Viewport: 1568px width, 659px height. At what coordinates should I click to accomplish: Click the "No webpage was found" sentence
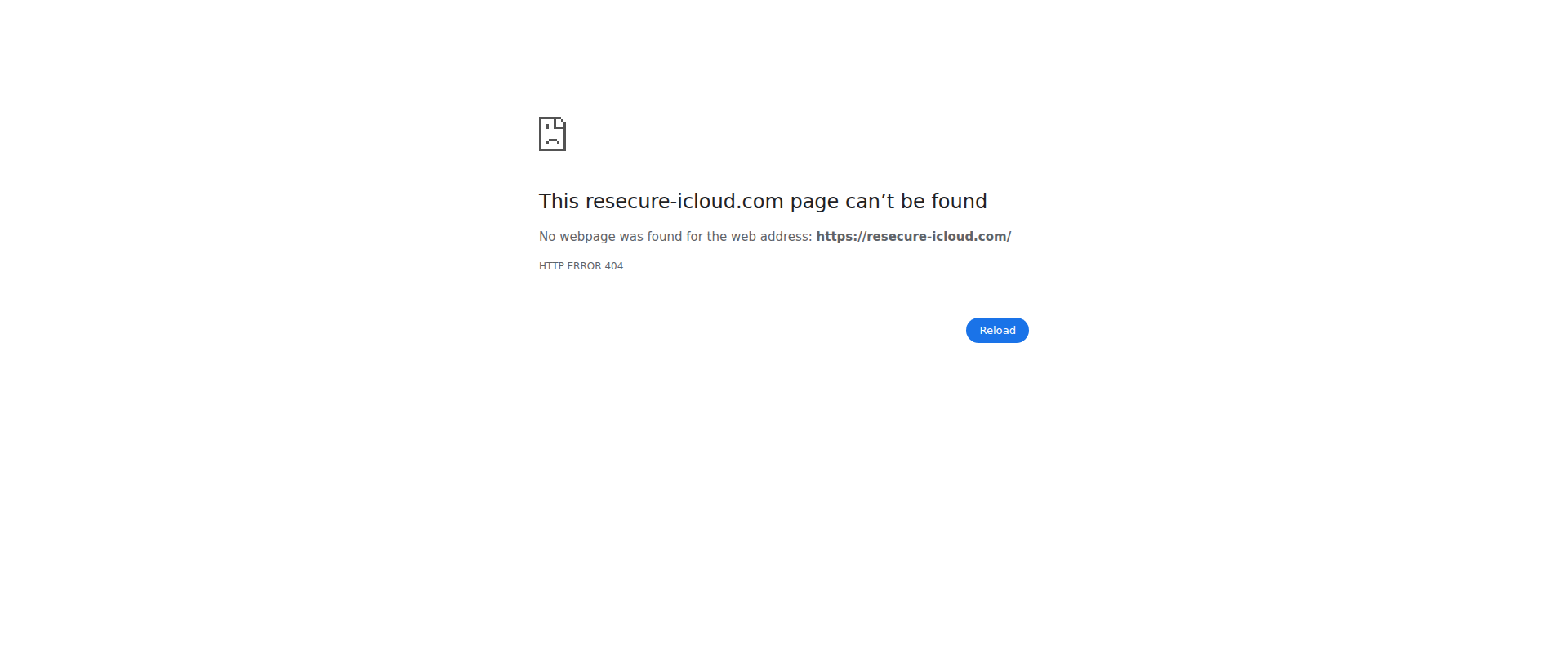[775, 236]
